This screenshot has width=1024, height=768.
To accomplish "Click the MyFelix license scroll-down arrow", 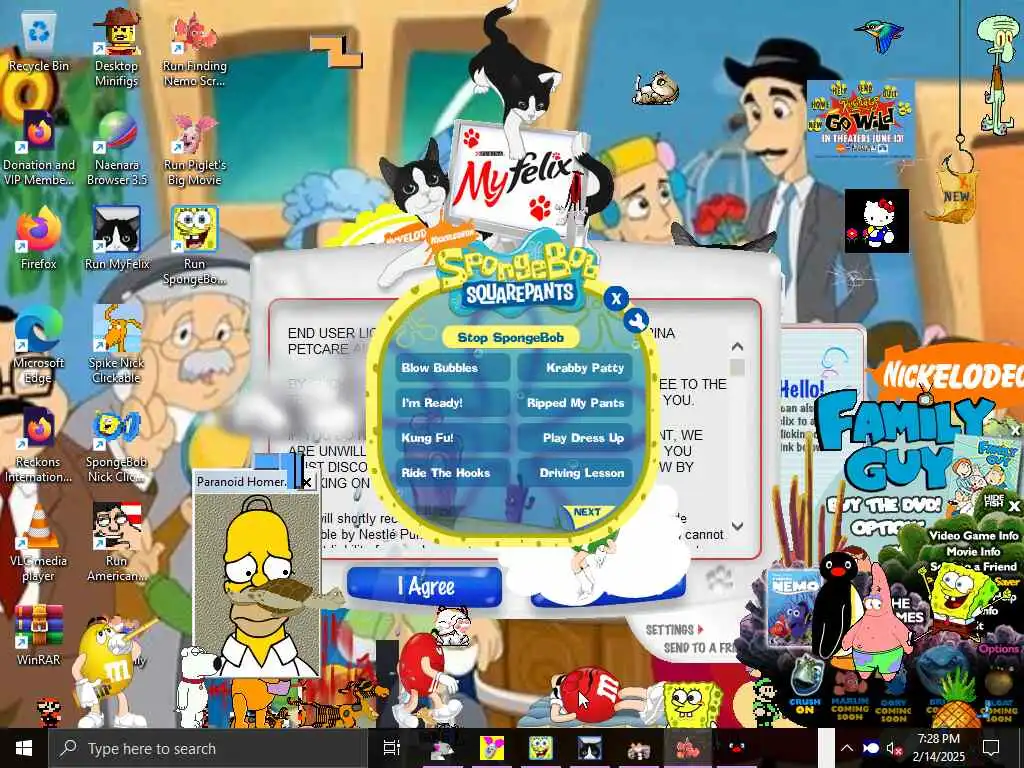I will [x=737, y=526].
